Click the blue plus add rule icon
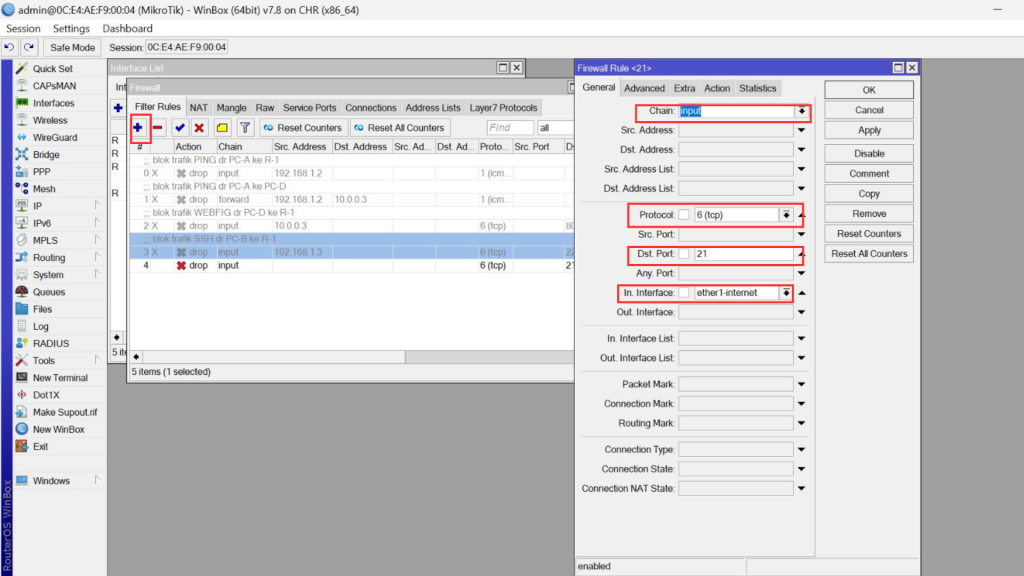1024x576 pixels. point(139,128)
